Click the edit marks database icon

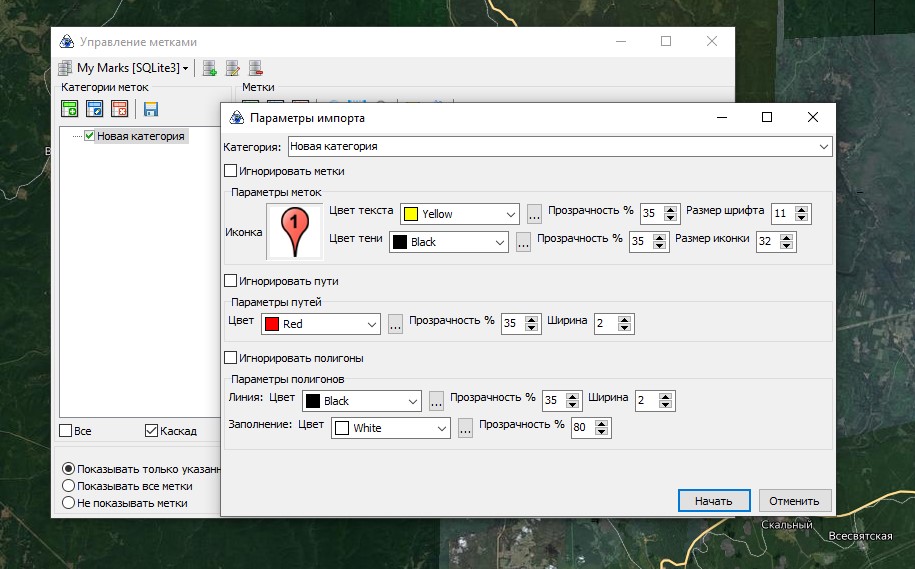(x=233, y=69)
